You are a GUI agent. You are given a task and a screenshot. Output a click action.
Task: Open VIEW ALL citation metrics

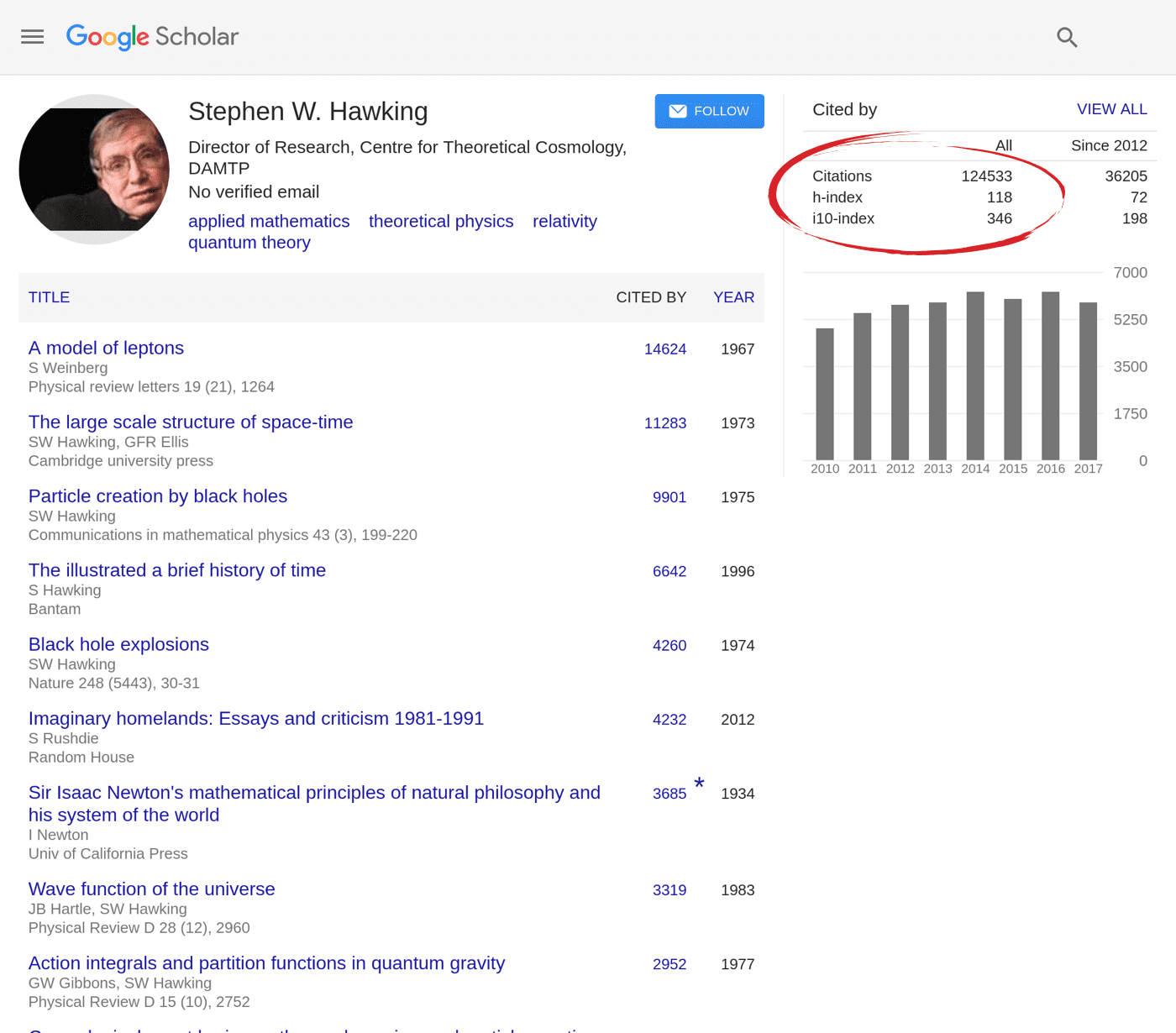1111,109
